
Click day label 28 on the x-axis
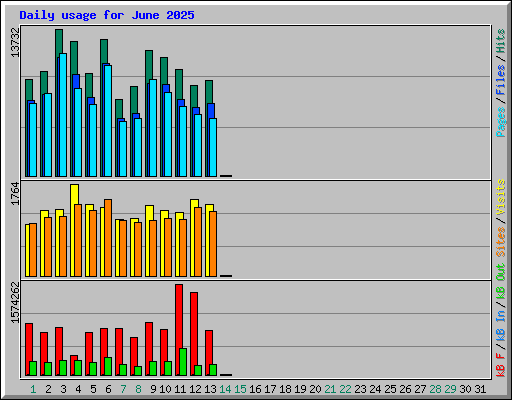435,389
